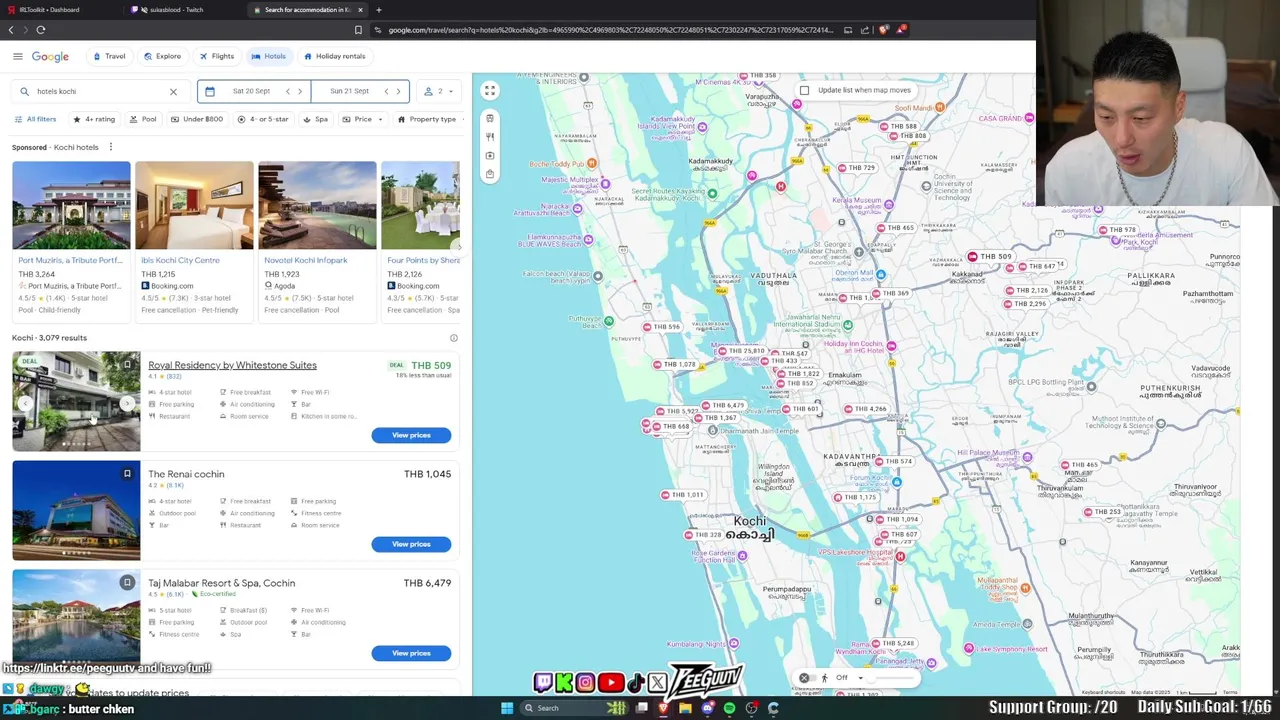
Task: Toggle the 4+ rating filter chip
Action: click(93, 119)
